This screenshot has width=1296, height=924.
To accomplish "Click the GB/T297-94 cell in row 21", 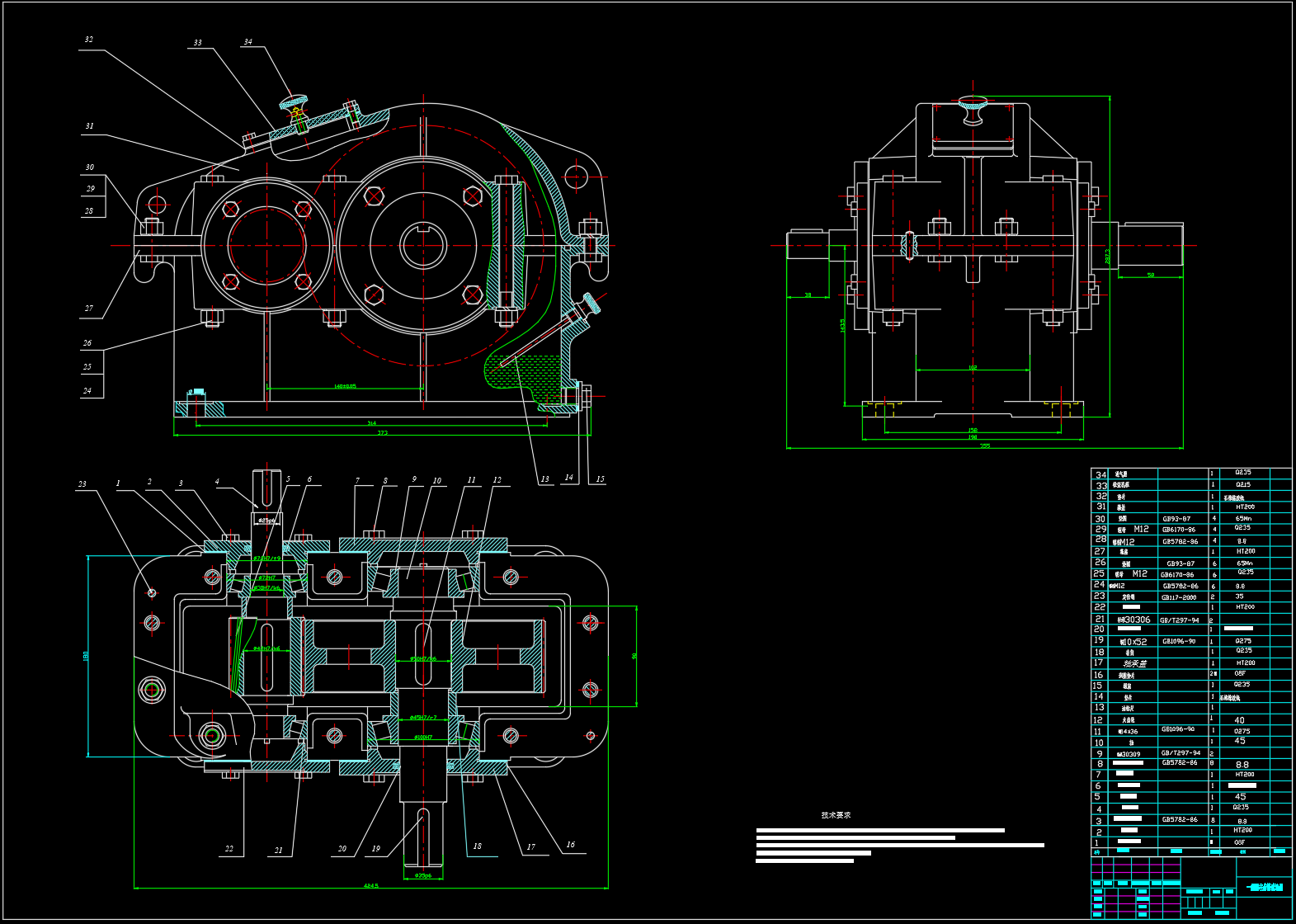I will coord(1180,620).
